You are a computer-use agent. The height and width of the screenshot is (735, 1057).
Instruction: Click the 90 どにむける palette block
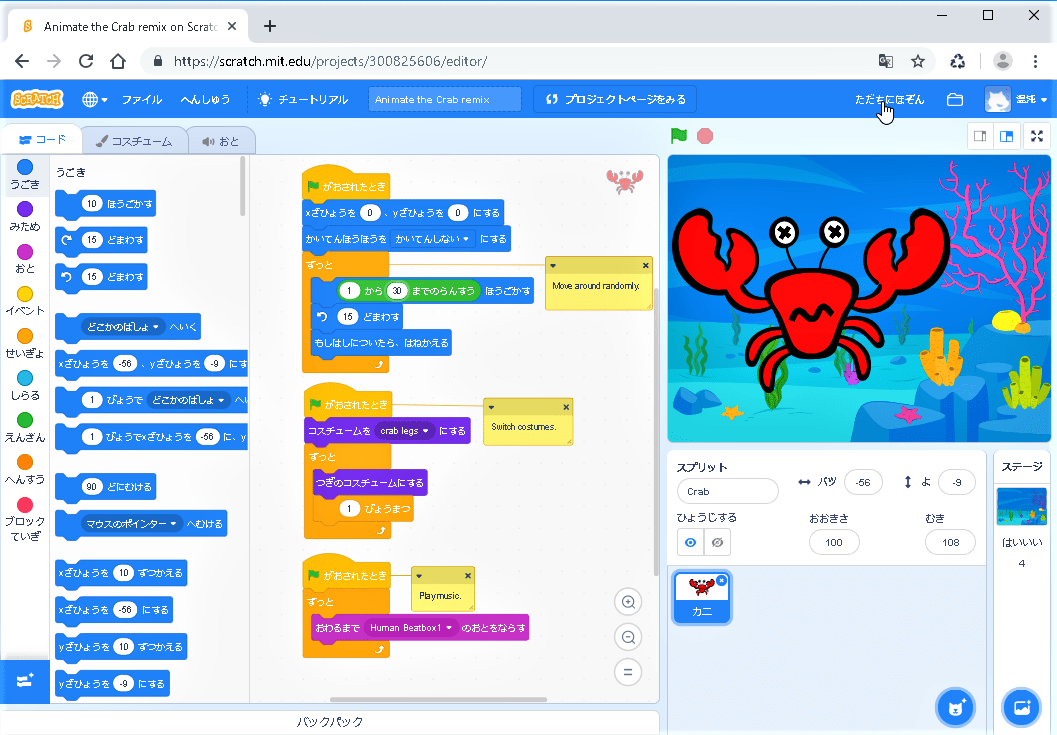[x=106, y=487]
